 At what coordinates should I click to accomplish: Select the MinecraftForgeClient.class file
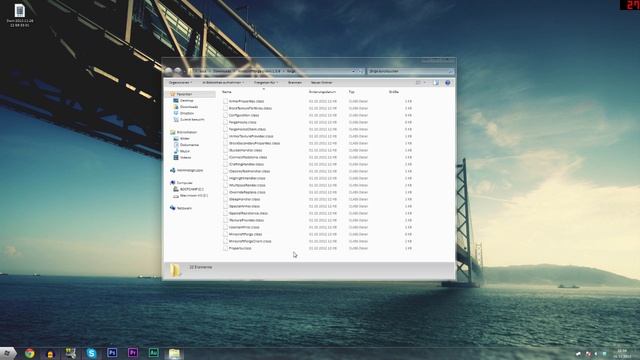(x=250, y=241)
